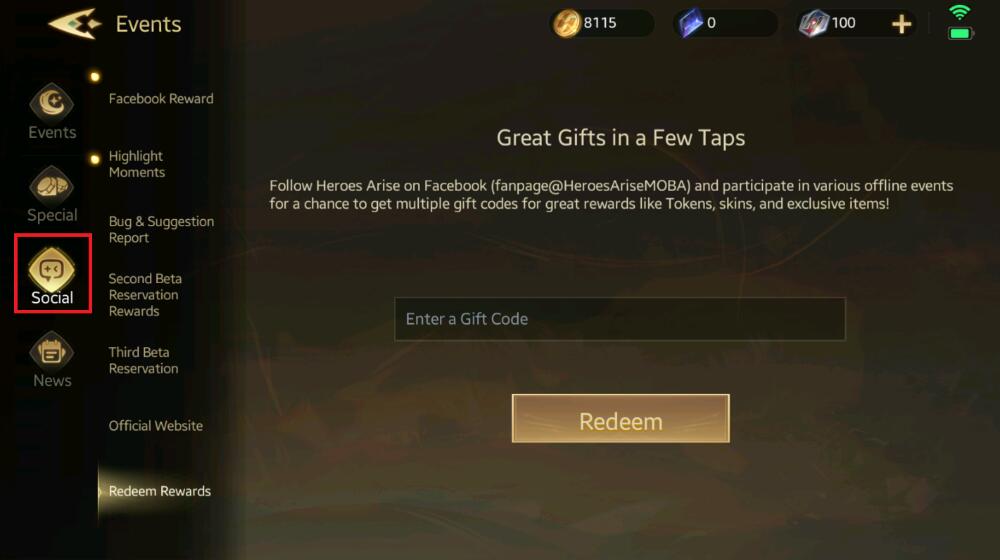Tap the voucher ticket currency icon

[x=814, y=24]
